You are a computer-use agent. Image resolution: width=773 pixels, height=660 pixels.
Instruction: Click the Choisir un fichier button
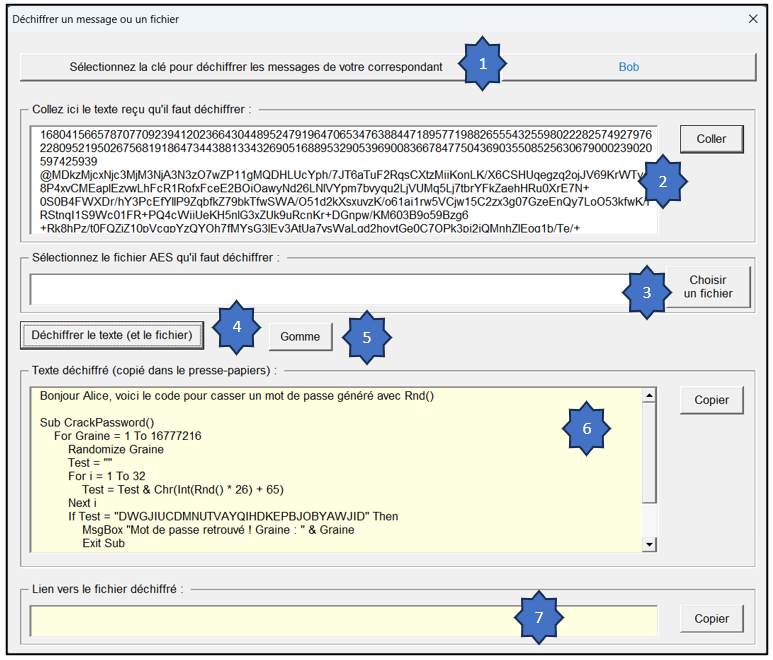coord(708,287)
